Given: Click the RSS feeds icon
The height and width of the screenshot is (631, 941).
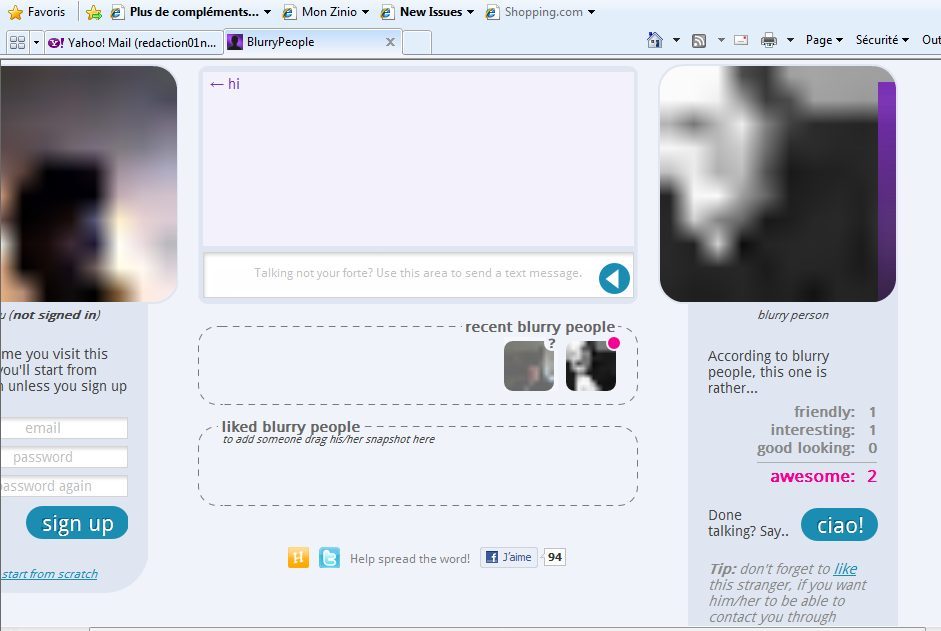Looking at the screenshot, I should pyautogui.click(x=699, y=40).
